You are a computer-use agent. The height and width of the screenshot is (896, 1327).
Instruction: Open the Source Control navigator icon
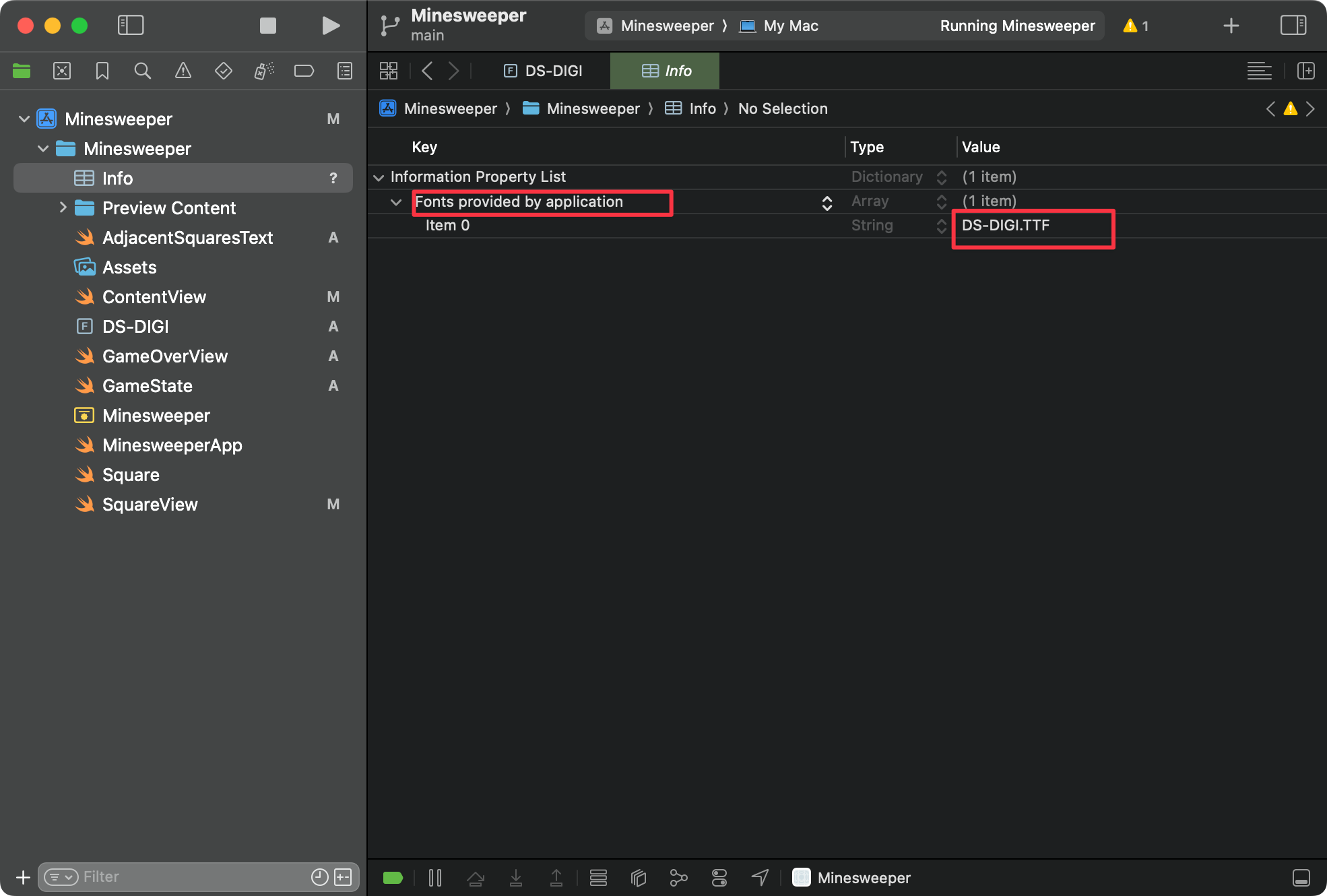pyautogui.click(x=61, y=71)
